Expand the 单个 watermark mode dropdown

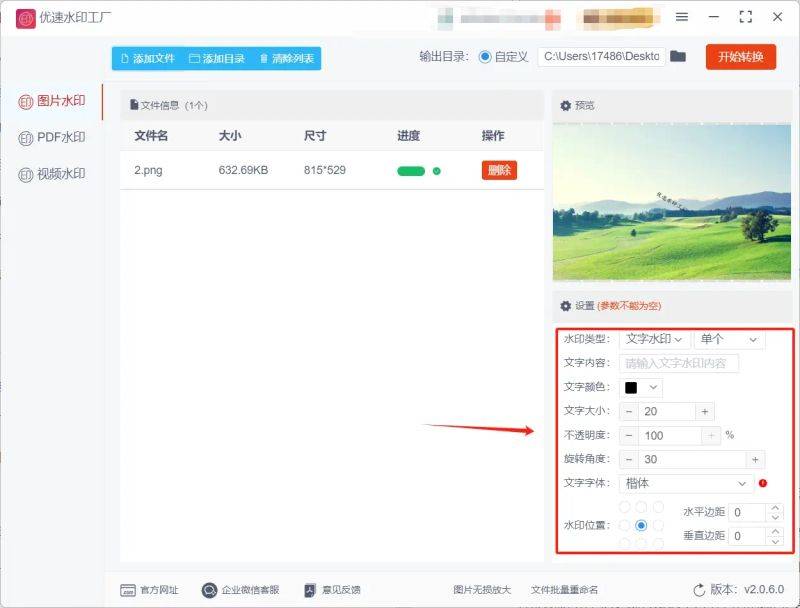click(729, 339)
